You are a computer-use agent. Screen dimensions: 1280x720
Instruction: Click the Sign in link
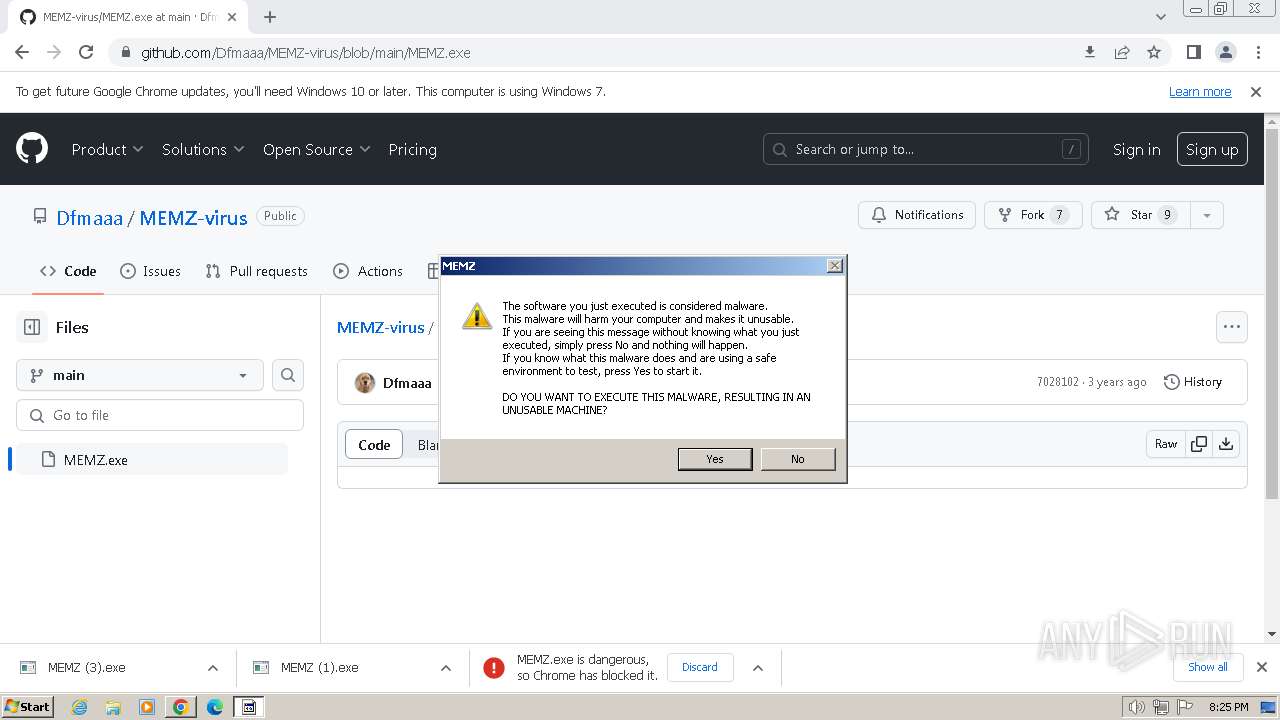point(1136,149)
